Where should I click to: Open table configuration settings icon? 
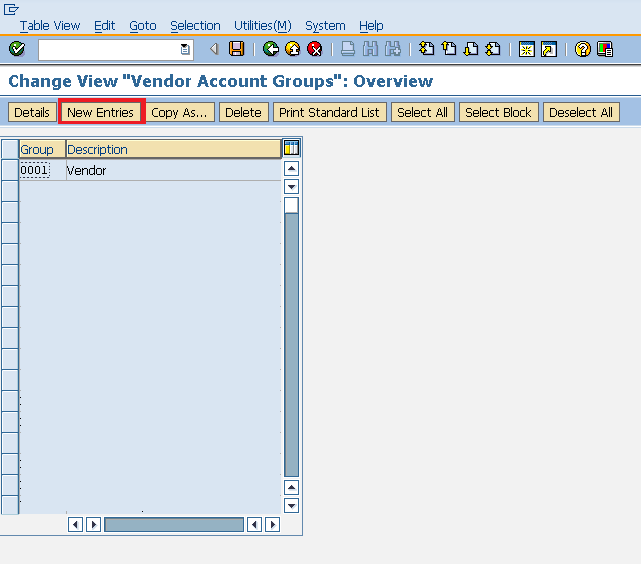(291, 148)
